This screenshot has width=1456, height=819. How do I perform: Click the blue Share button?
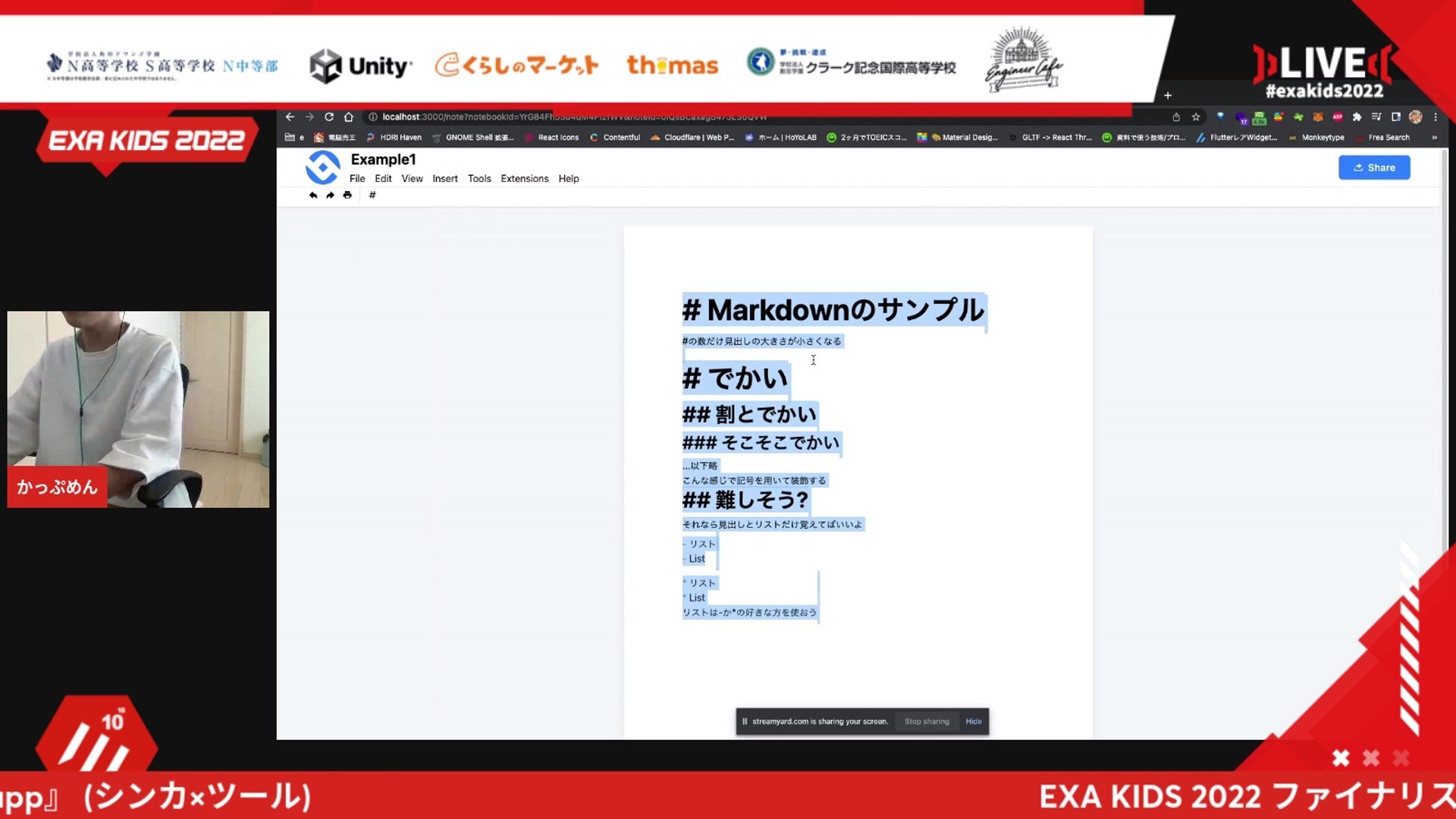[1374, 168]
